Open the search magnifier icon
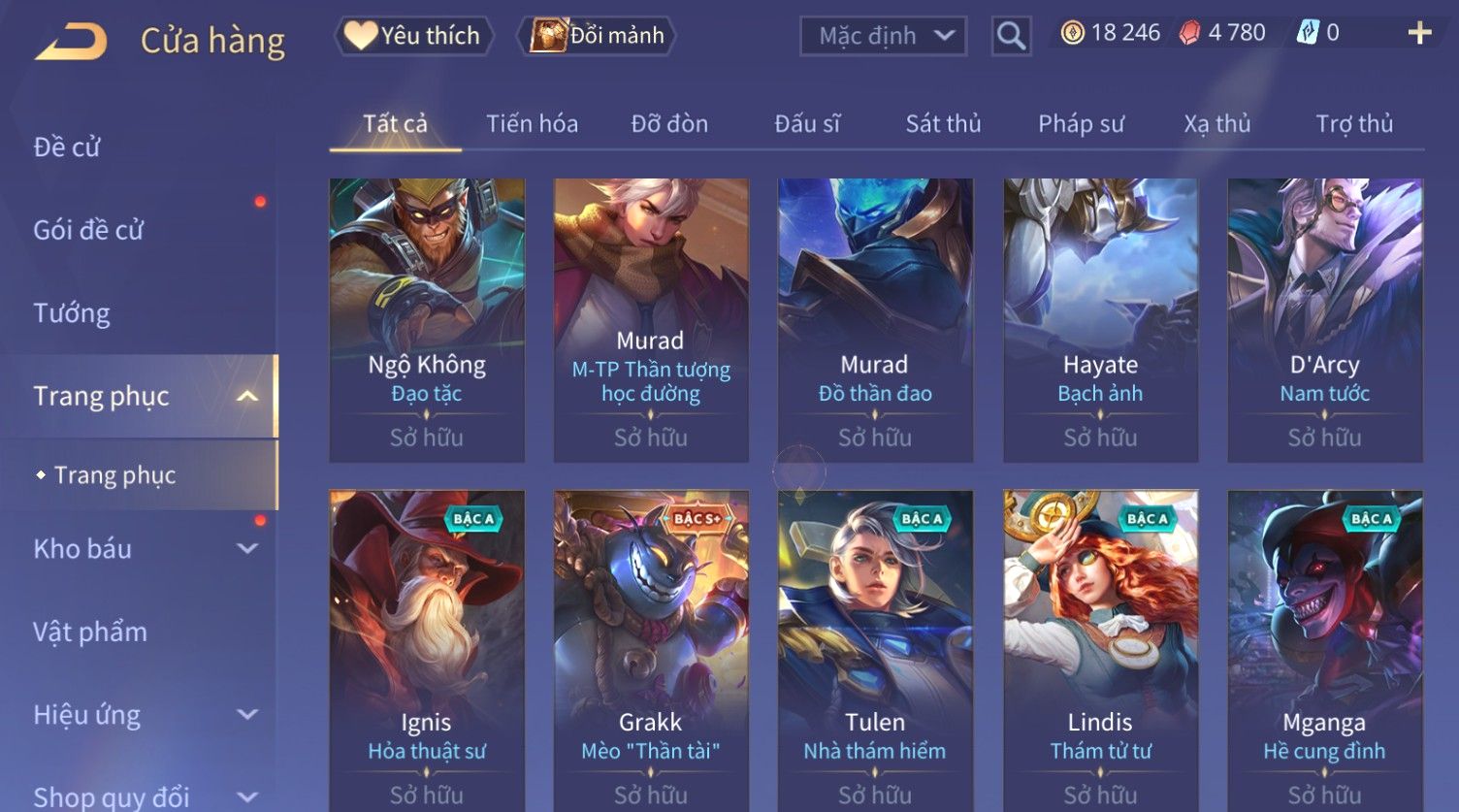 coord(1011,37)
